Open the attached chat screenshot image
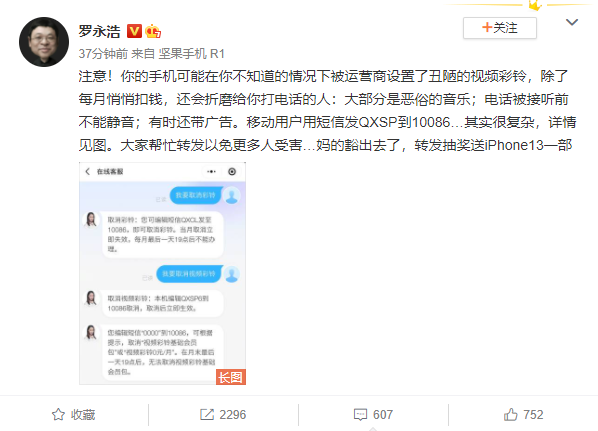598x431 pixels. click(x=162, y=273)
